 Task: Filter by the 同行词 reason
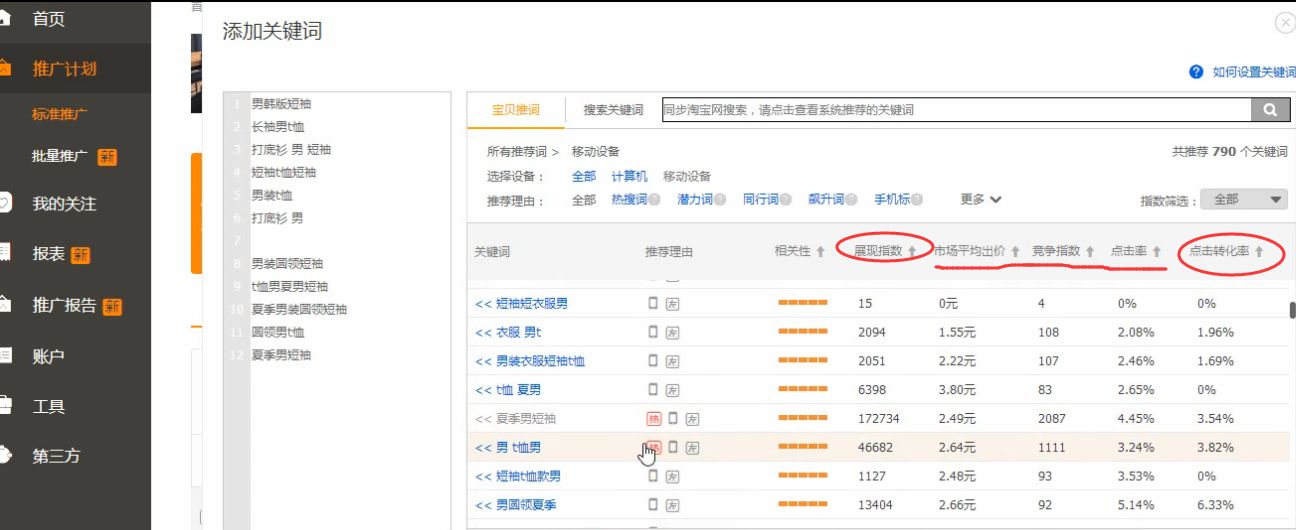(x=761, y=200)
